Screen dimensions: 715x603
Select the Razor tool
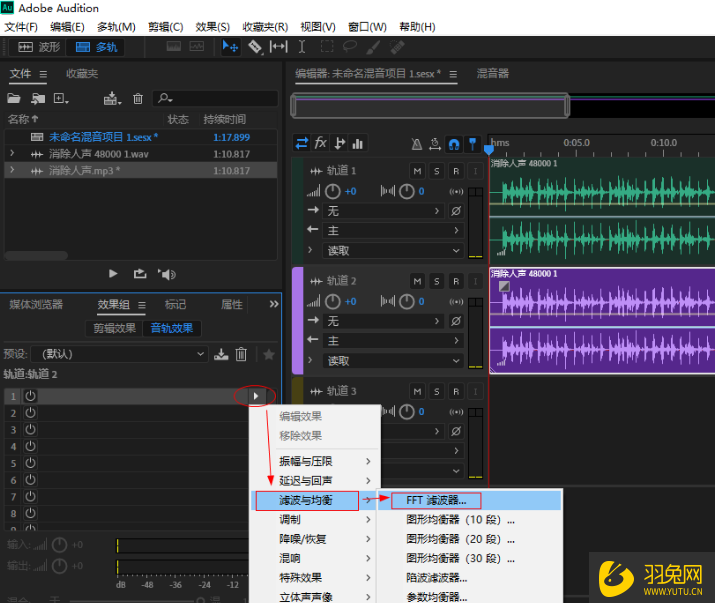(255, 47)
